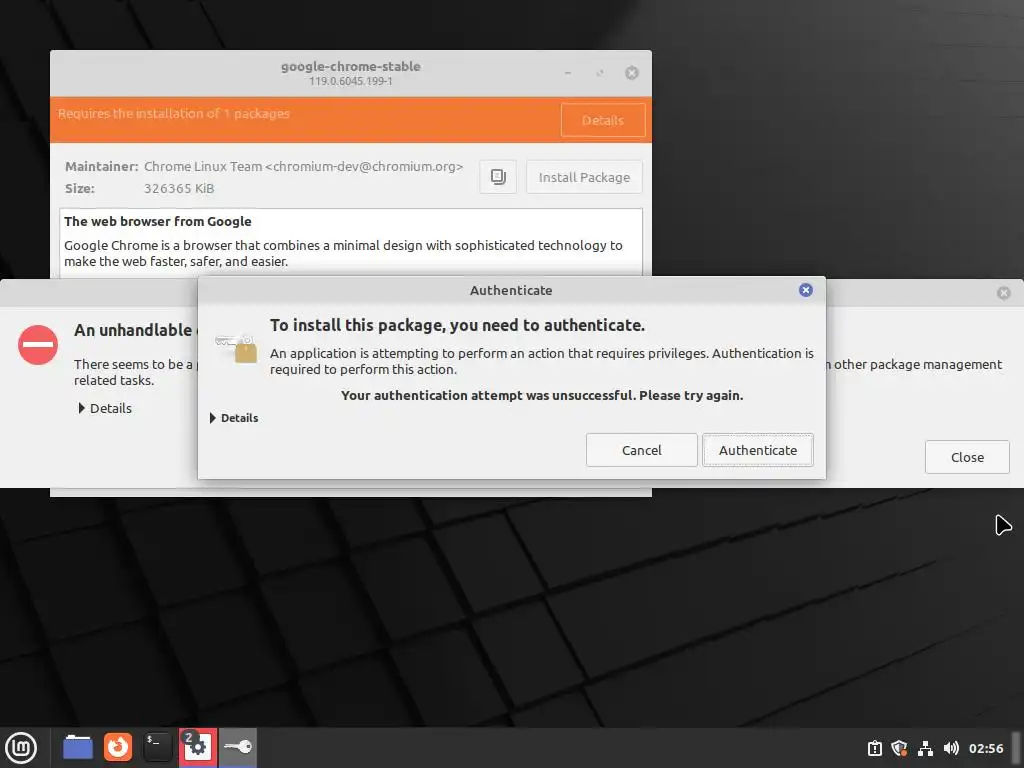Click the heading 'The web browser from Google'
Viewport: 1024px width, 768px height.
pos(157,221)
